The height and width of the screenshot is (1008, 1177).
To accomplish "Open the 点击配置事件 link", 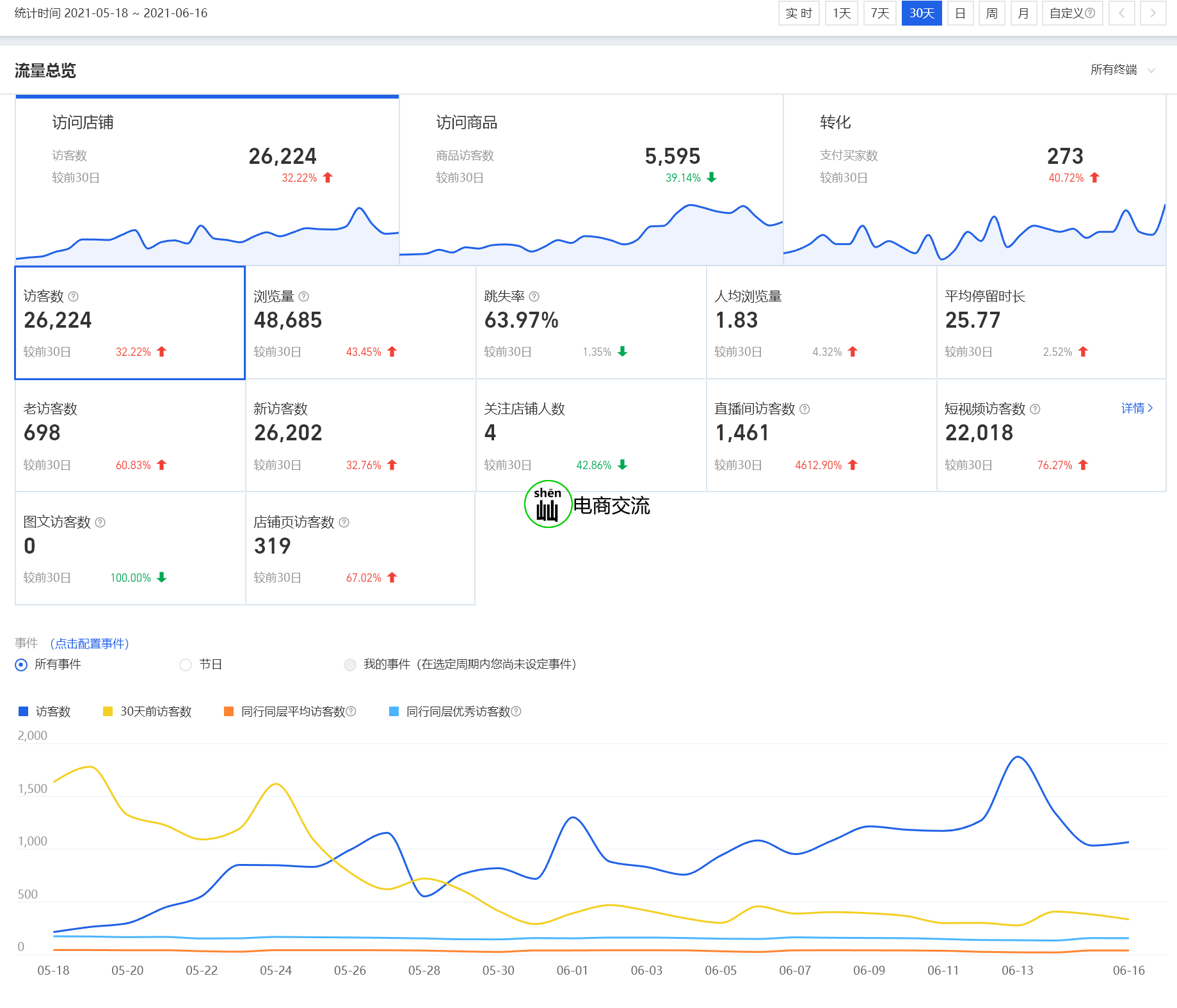I will [90, 643].
